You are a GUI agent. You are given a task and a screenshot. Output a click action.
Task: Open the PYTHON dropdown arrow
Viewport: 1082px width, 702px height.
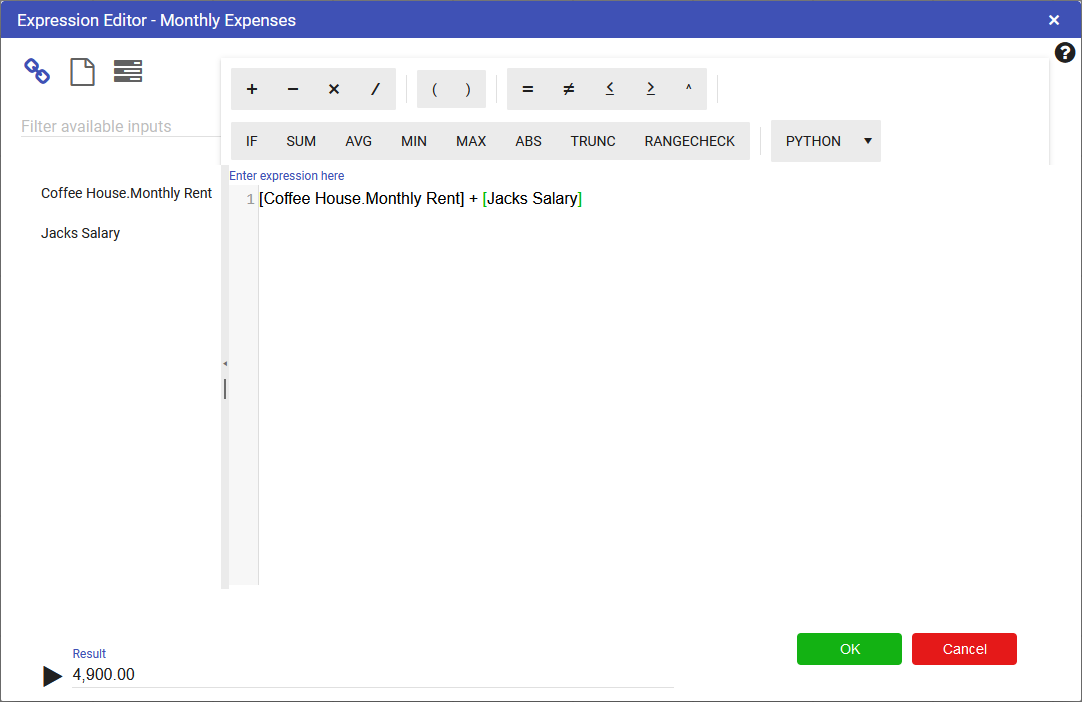point(867,141)
